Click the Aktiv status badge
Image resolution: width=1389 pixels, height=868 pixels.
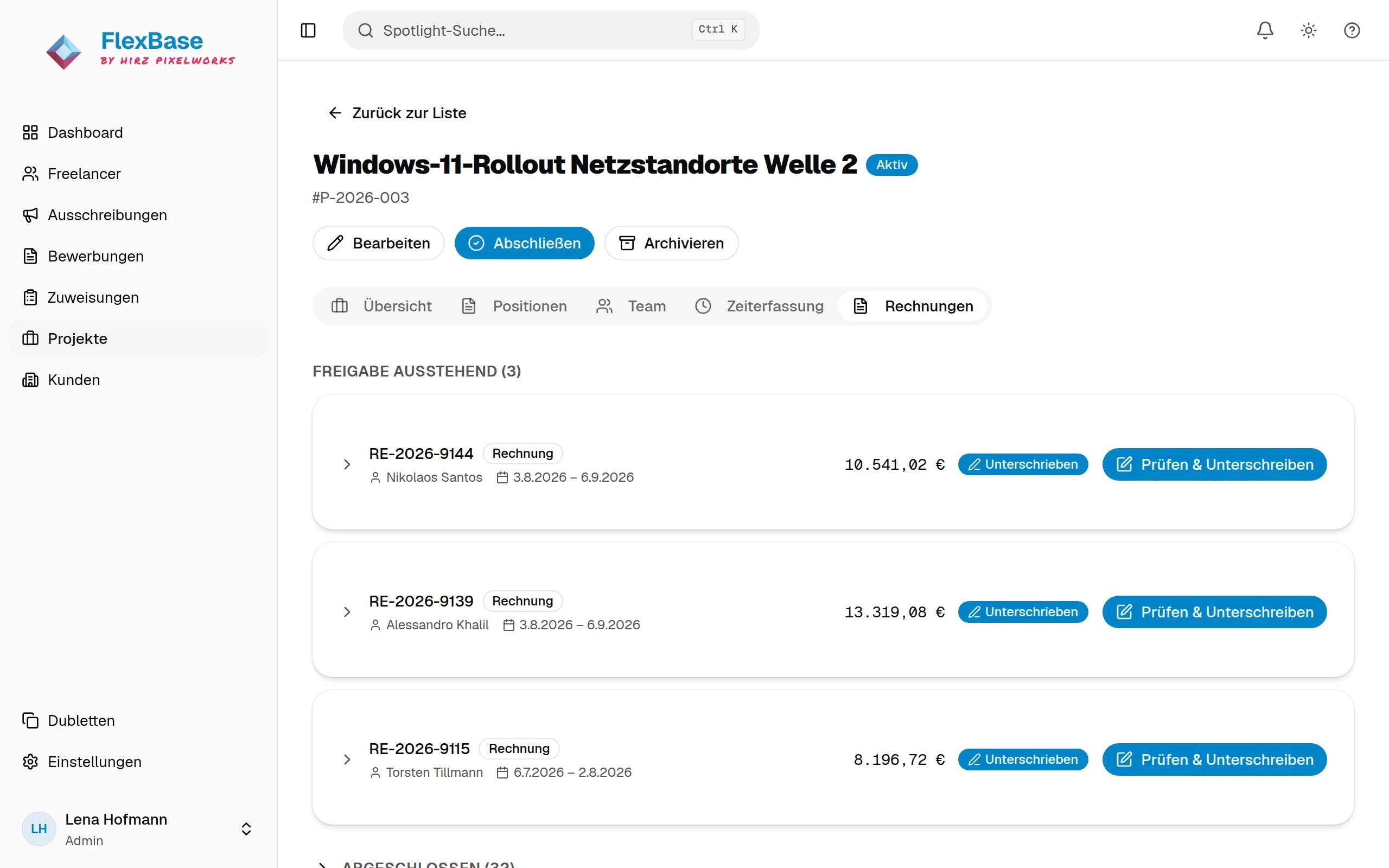[x=891, y=165]
